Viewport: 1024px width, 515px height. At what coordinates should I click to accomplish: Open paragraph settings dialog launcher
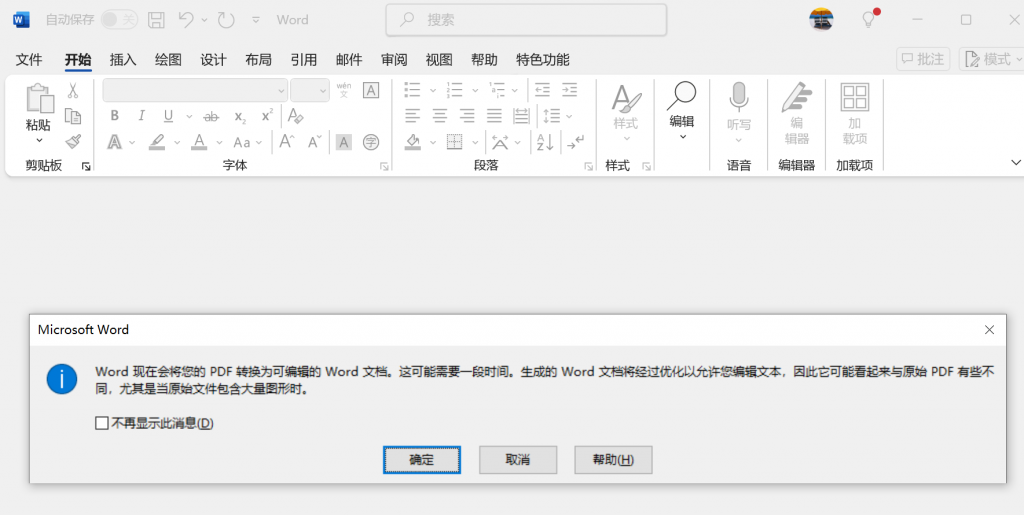click(x=588, y=167)
